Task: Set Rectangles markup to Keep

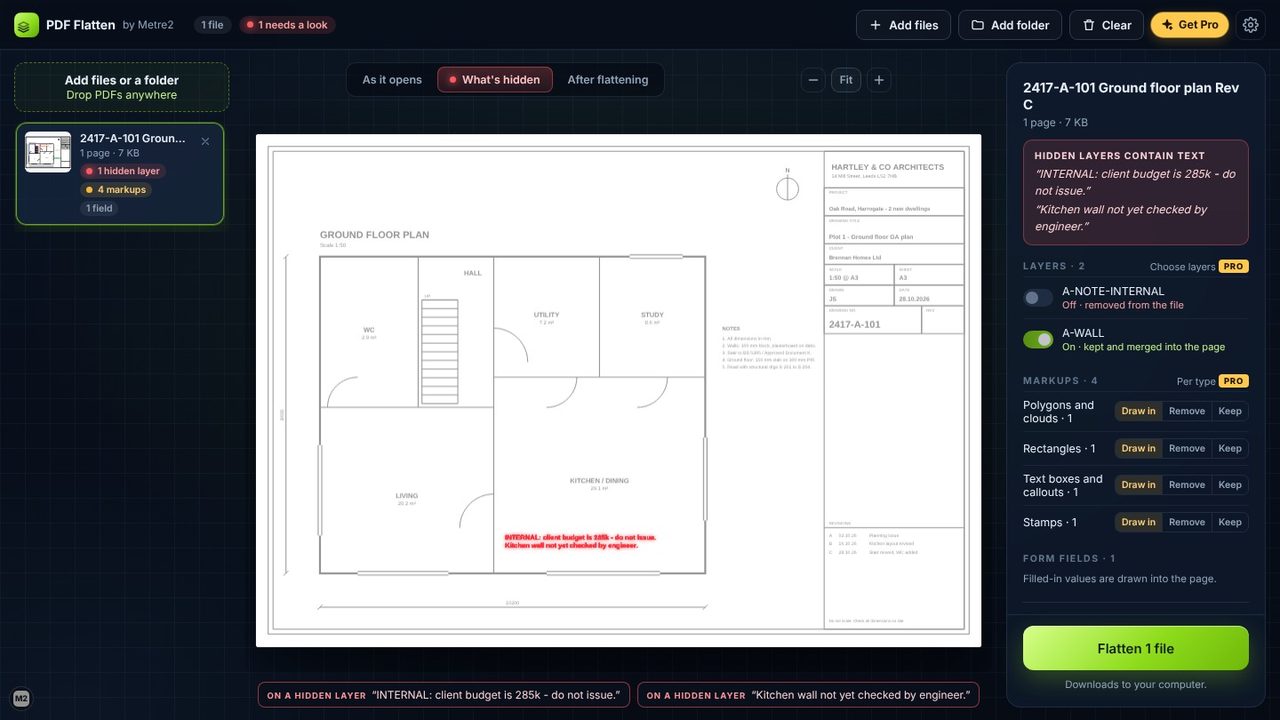Action: click(x=1230, y=448)
